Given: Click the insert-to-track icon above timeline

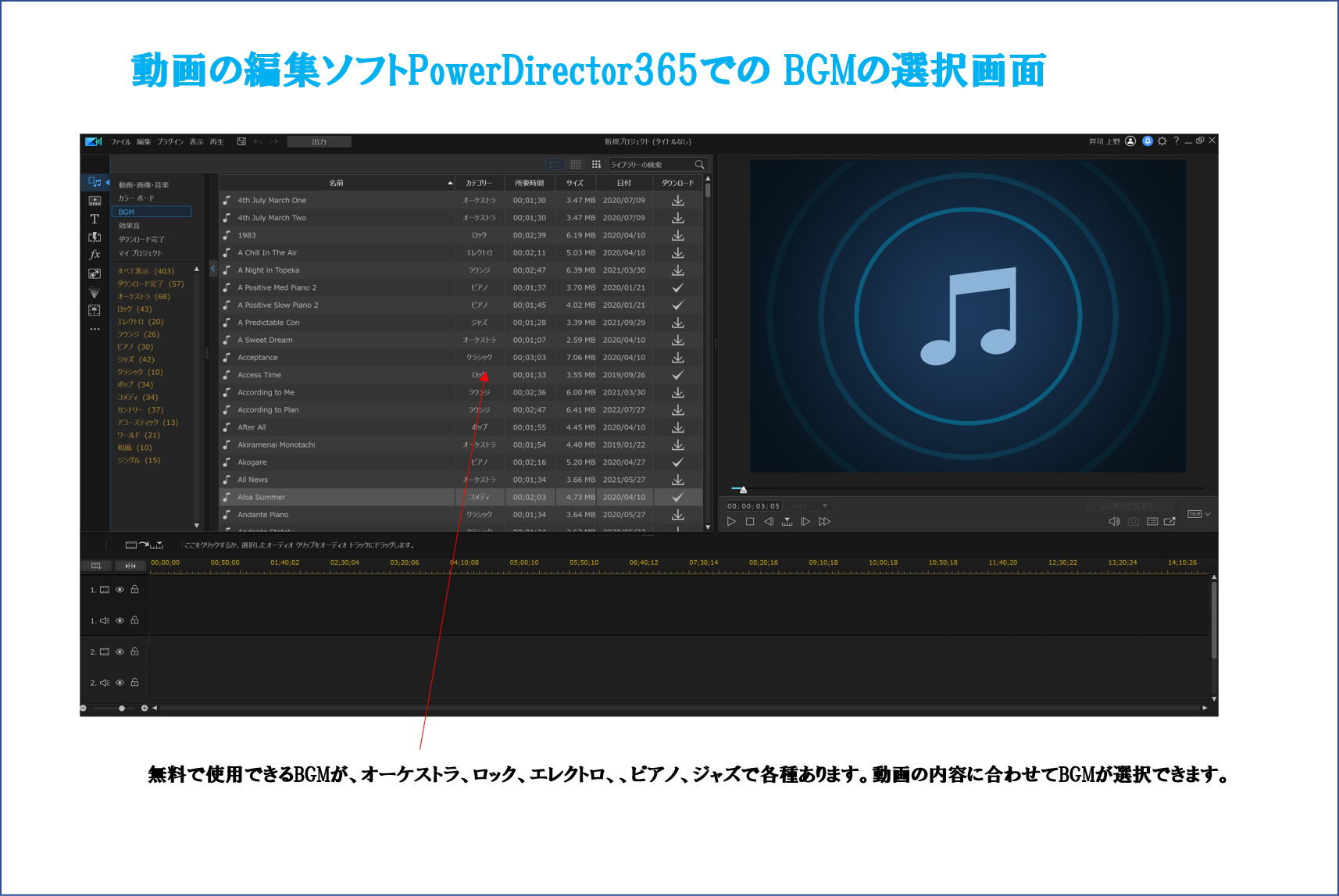Looking at the screenshot, I should click(144, 544).
